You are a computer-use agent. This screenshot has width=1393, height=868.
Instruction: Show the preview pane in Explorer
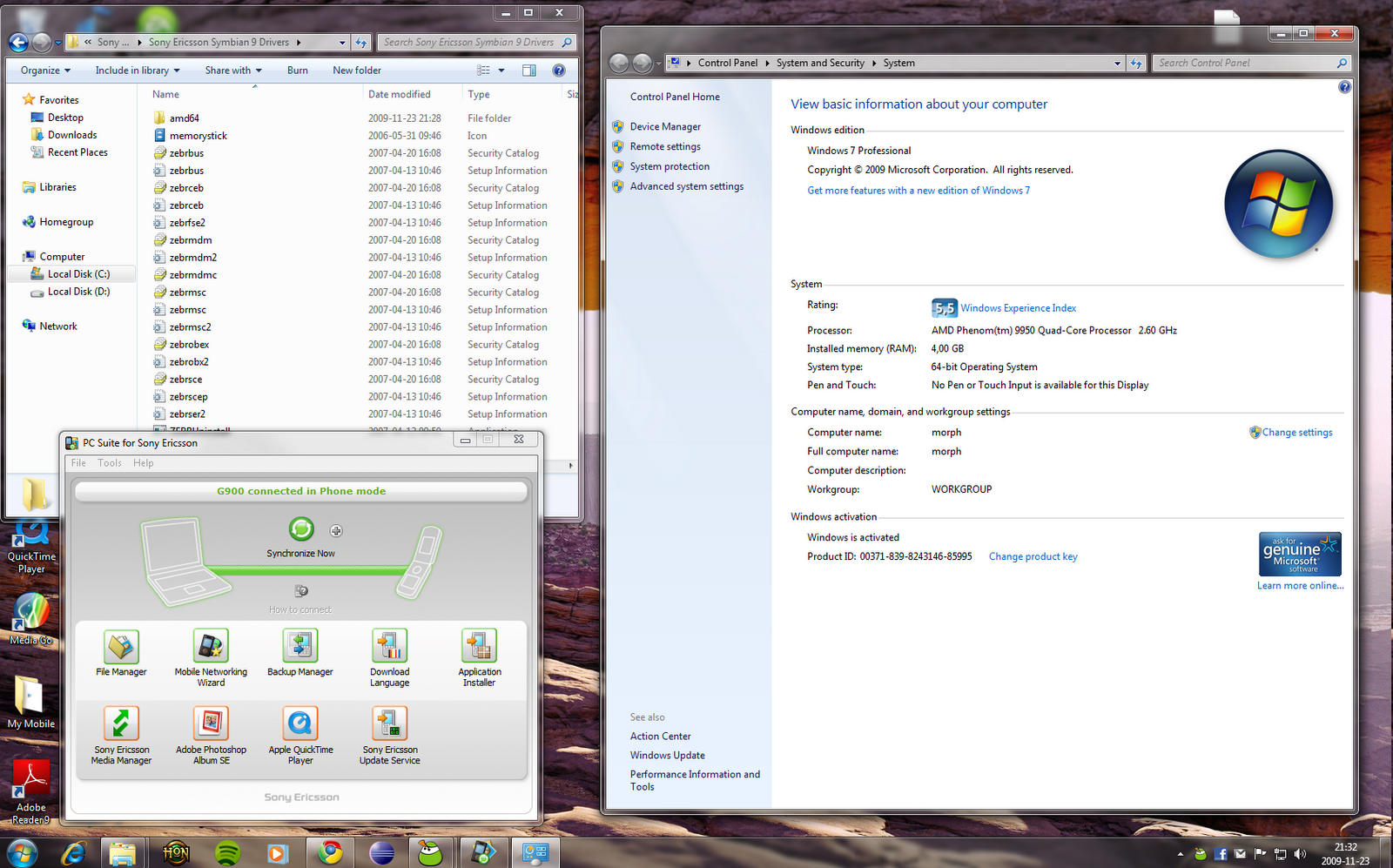point(528,71)
